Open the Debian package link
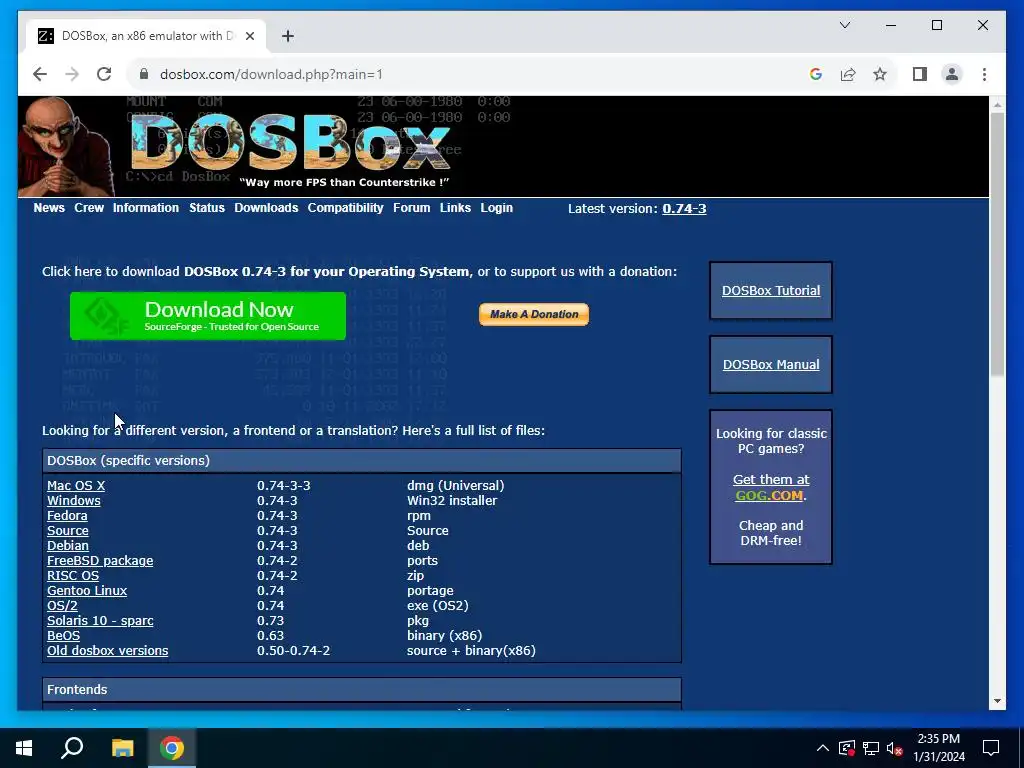Viewport: 1024px width, 768px height. coord(68,545)
